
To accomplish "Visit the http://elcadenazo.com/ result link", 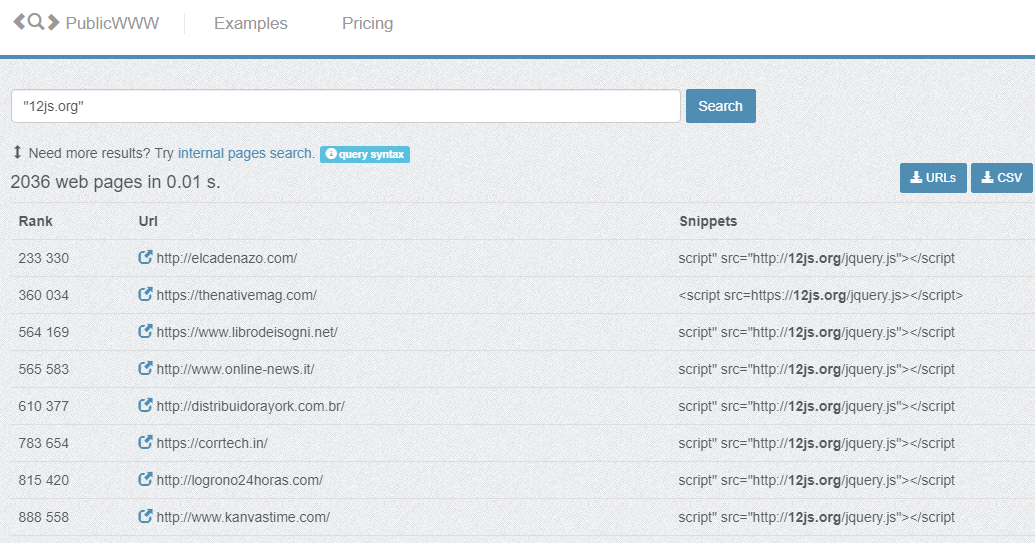I will pos(227,258).
